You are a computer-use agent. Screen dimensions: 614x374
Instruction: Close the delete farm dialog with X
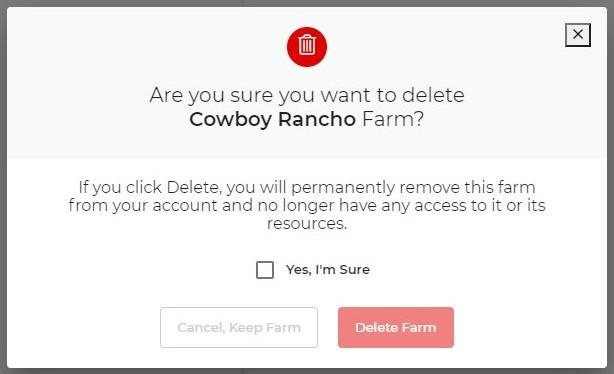point(578,35)
